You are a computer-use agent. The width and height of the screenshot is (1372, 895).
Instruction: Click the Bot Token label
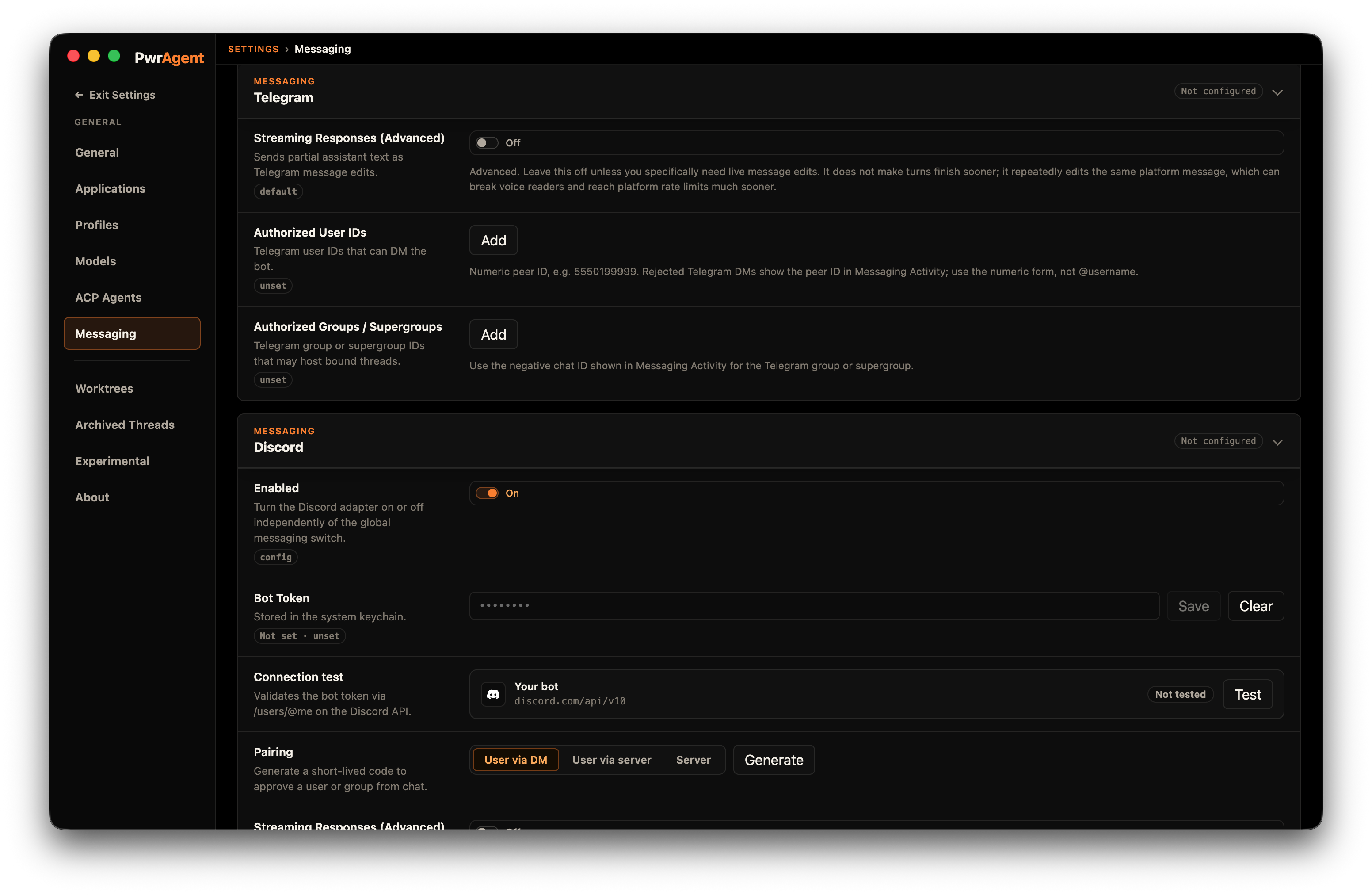click(x=281, y=598)
